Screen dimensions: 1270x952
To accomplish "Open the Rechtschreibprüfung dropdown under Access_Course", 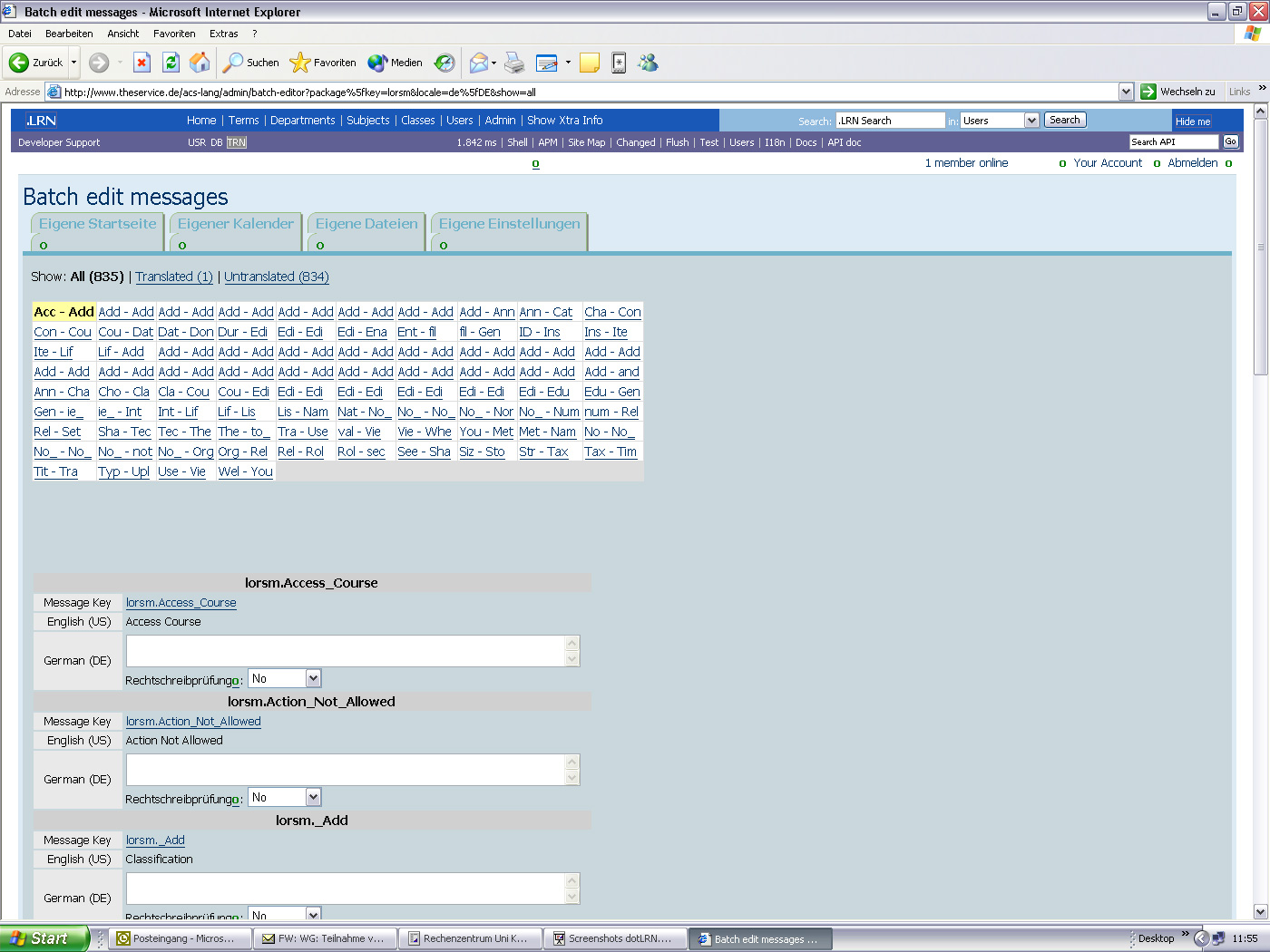I will 284,677.
